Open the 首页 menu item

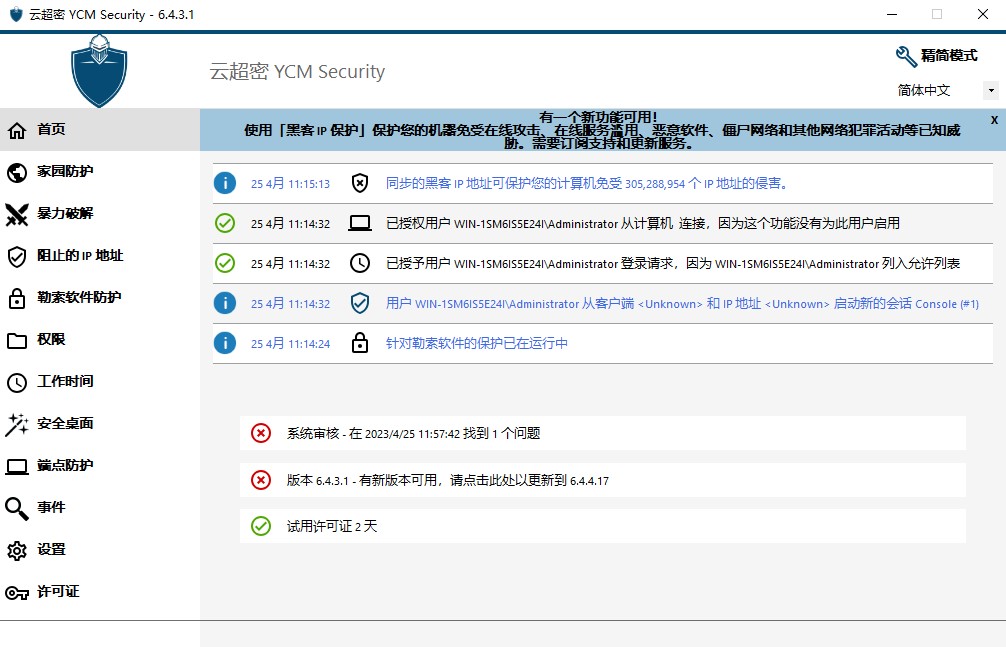[x=100, y=130]
